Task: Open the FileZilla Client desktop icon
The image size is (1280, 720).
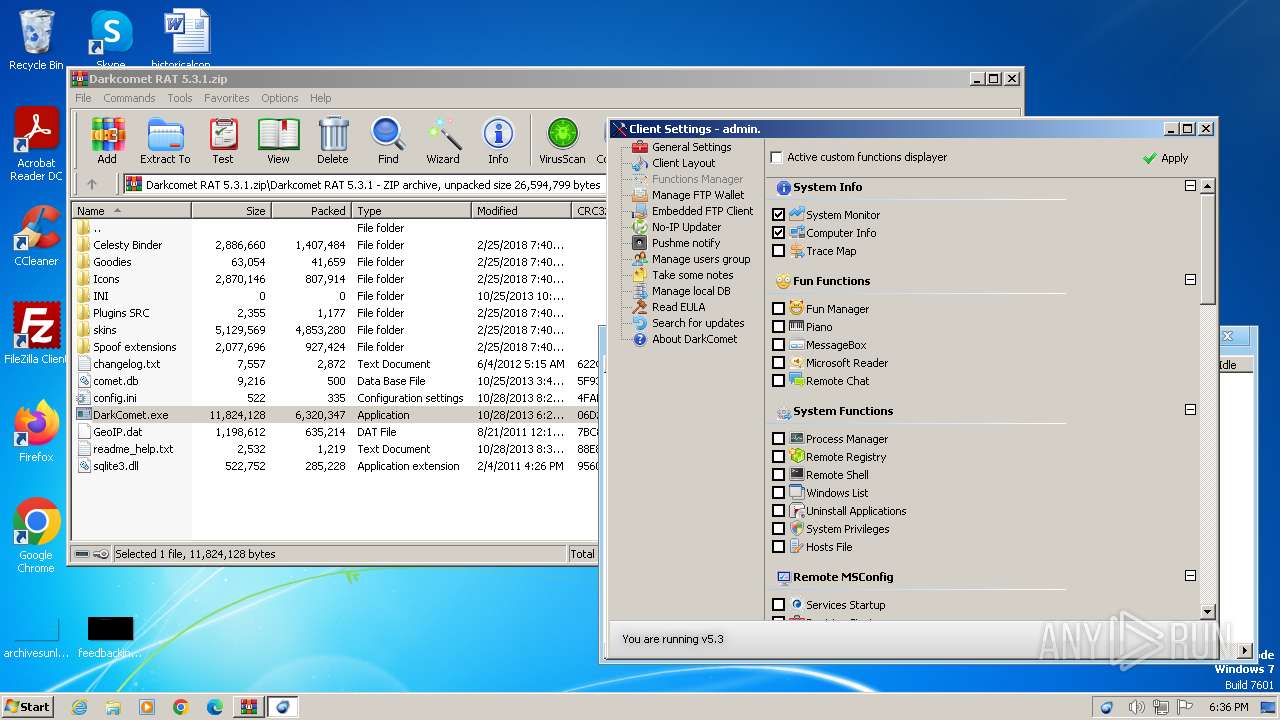Action: click(36, 333)
